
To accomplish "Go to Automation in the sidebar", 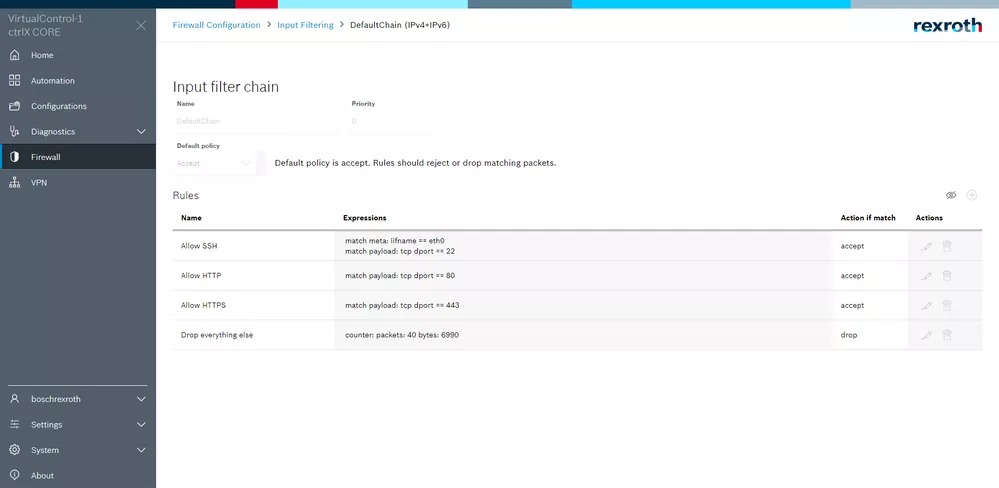I will 52,81.
